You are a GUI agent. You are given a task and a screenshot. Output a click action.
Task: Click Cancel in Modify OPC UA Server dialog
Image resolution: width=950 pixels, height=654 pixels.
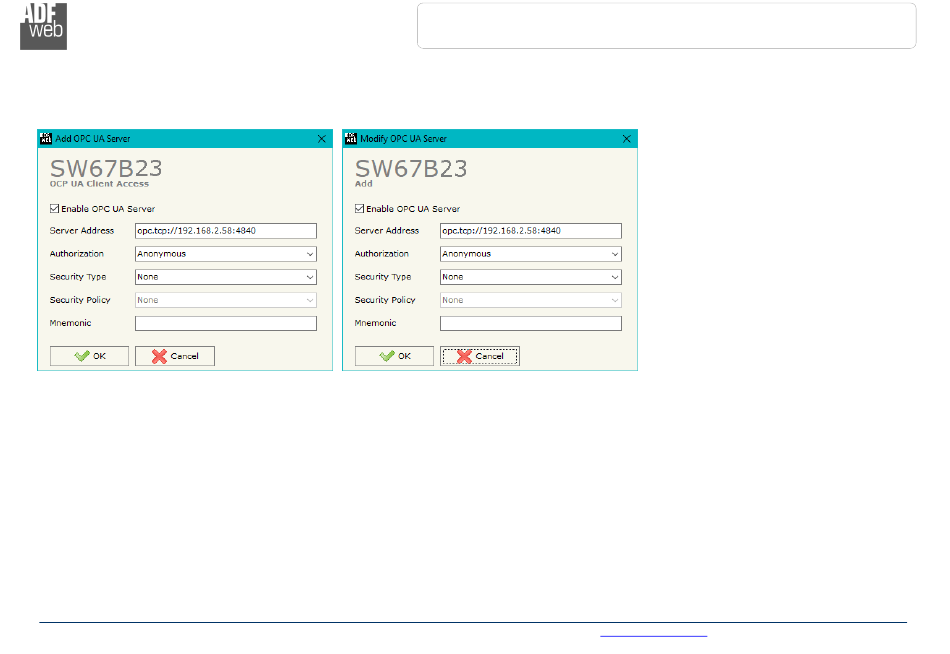[x=480, y=356]
